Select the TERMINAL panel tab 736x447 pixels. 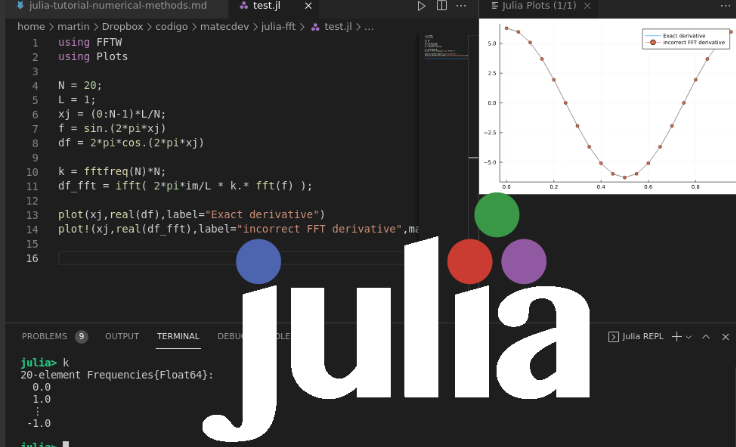point(178,336)
